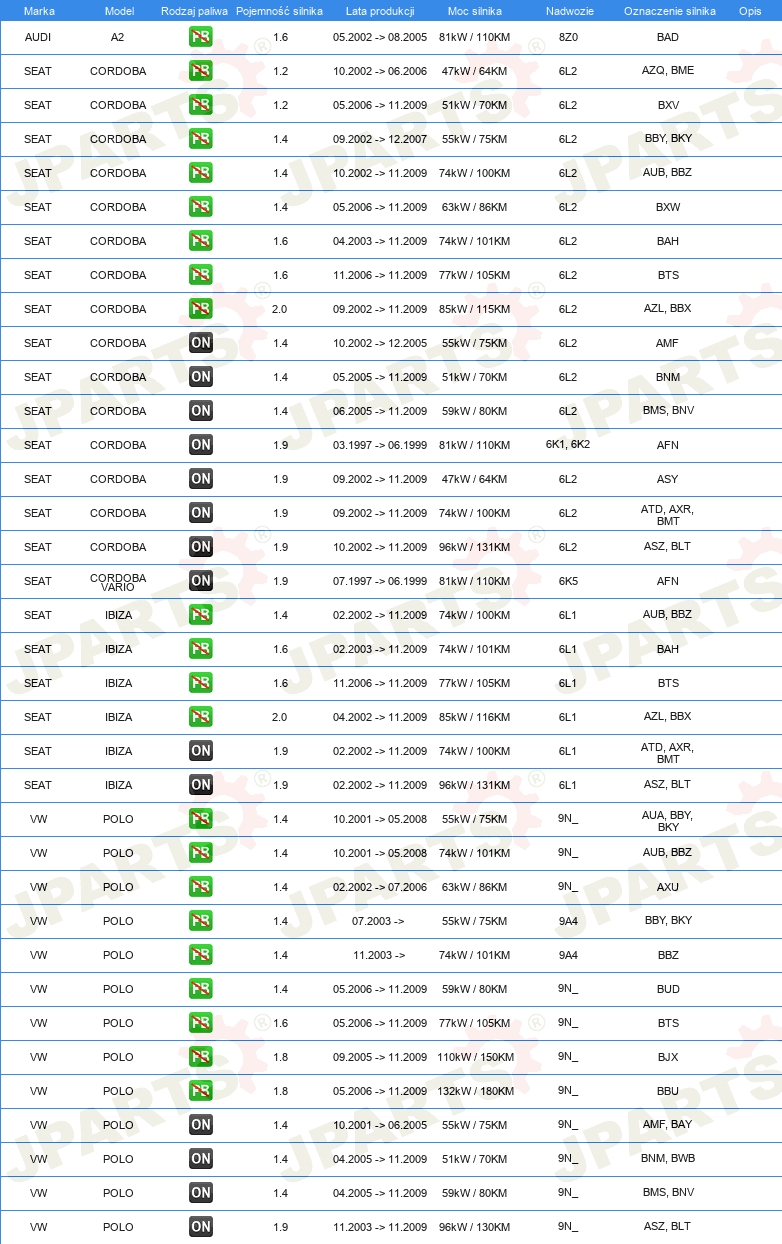The height and width of the screenshot is (1244, 782).
Task: Click the 85kW / 115KM power cell
Action: (x=475, y=309)
